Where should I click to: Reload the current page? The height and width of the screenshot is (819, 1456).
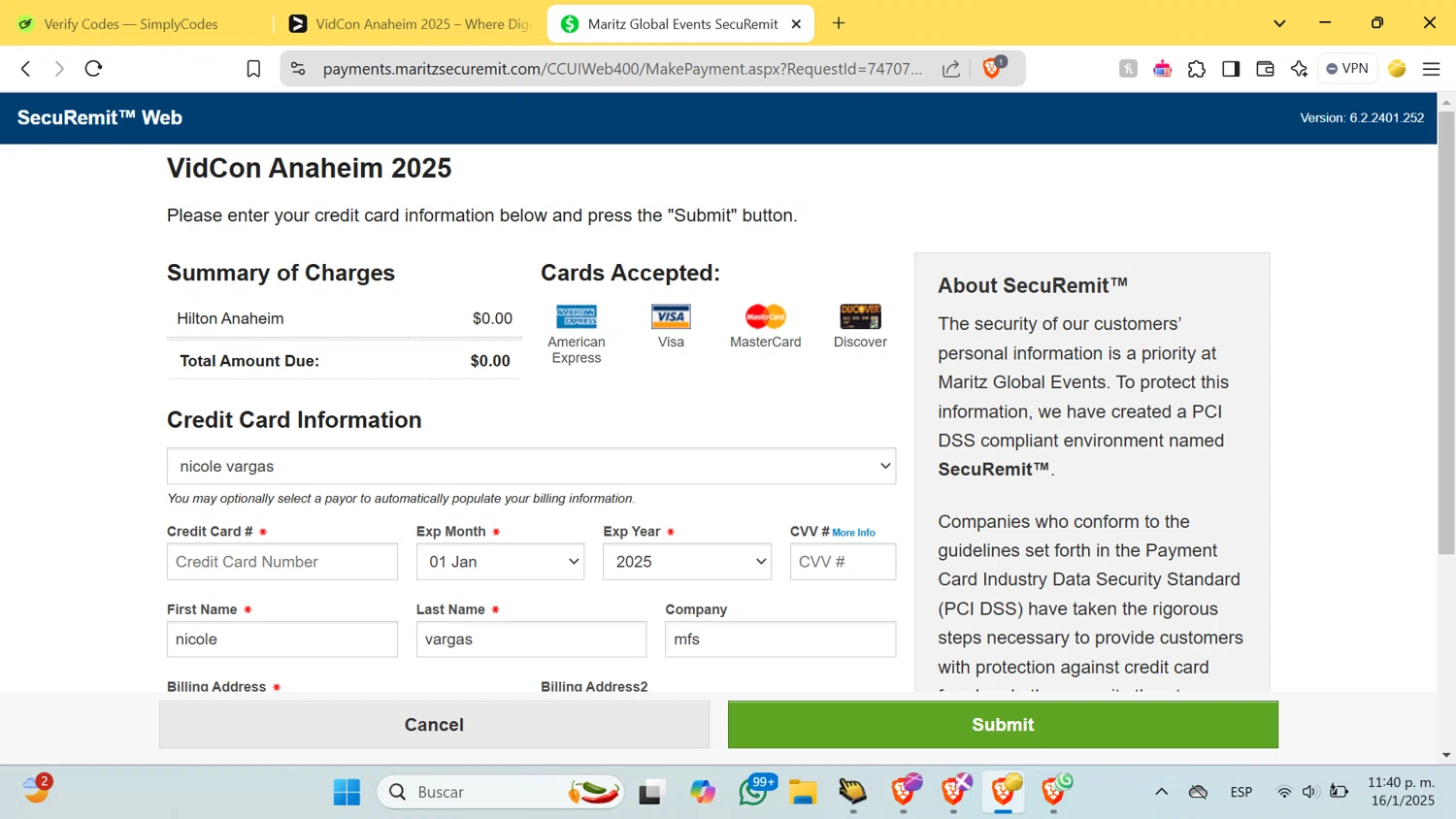coord(93,69)
